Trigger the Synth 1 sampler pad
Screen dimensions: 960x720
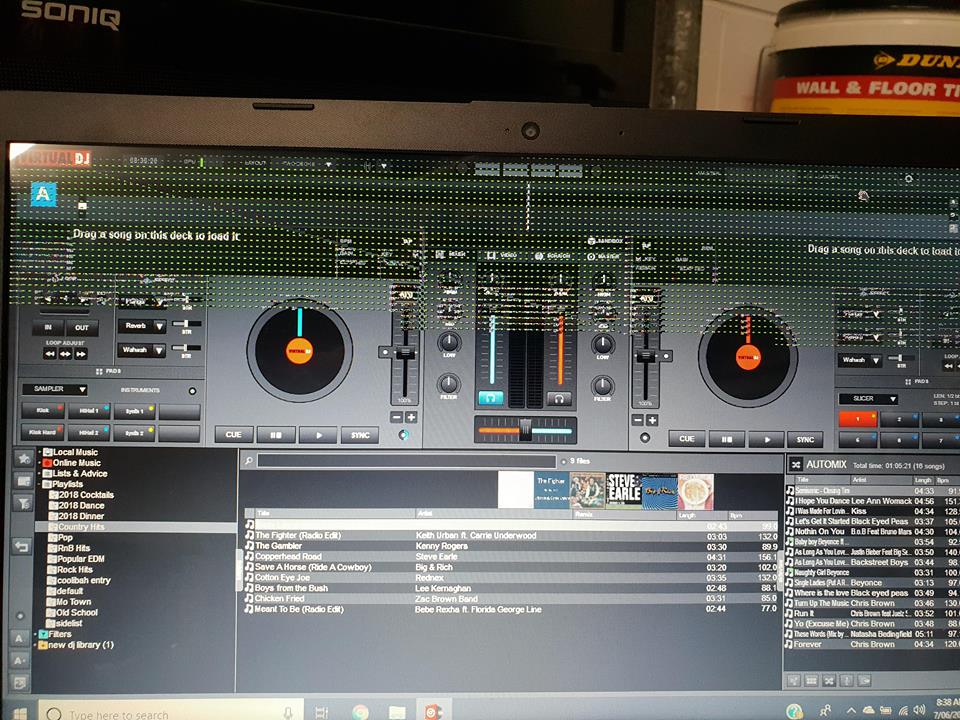pos(135,411)
